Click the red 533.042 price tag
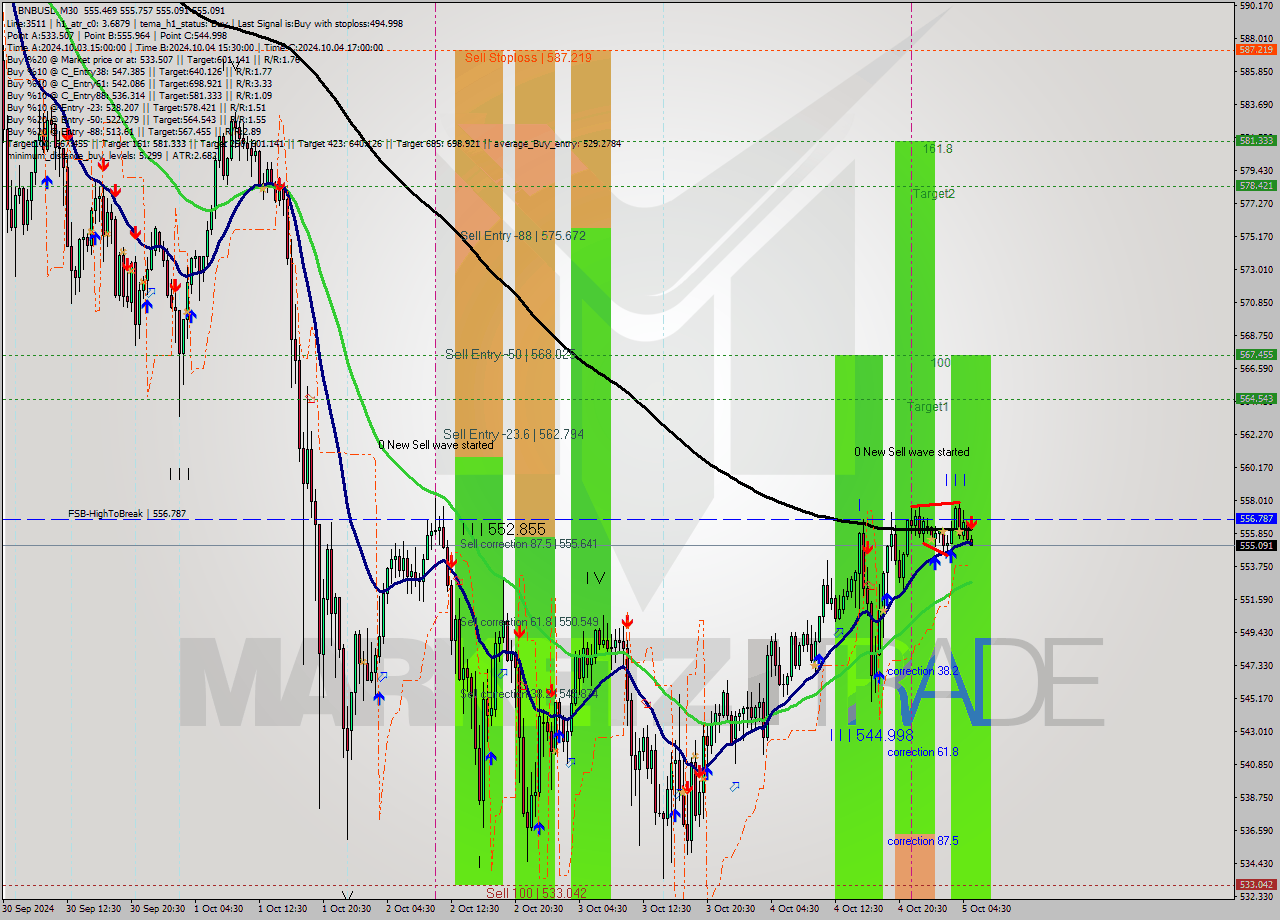Viewport: 1280px width, 920px height. coord(1256,884)
